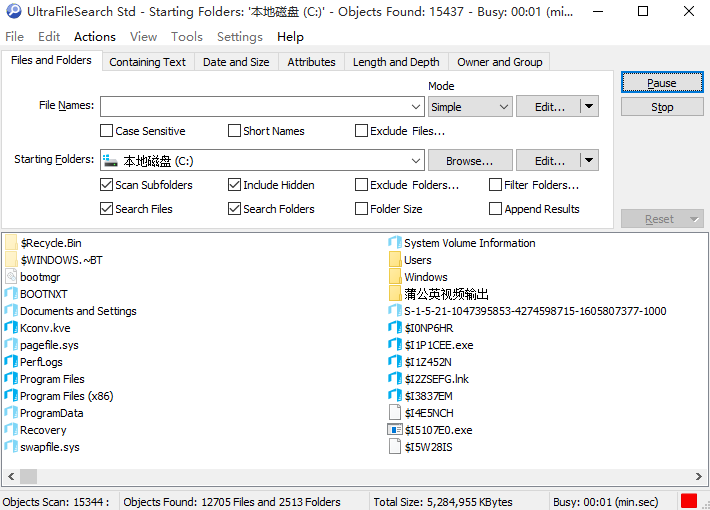Click the horizontal scrollbar thumb

[29, 476]
